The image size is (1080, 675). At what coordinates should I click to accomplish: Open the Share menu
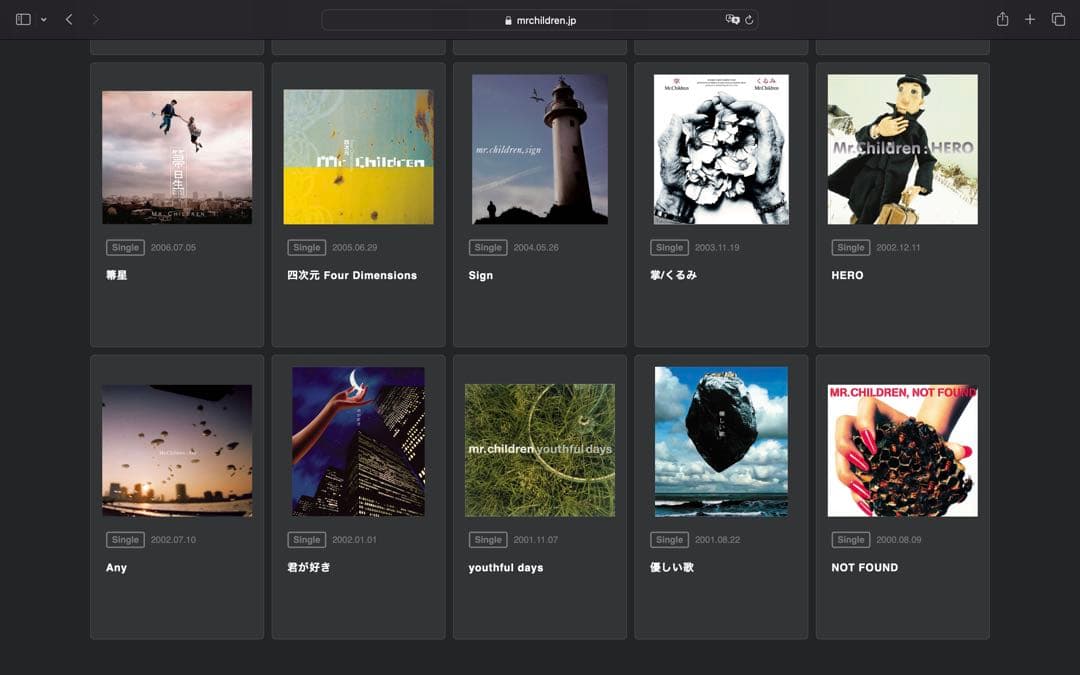click(x=1002, y=19)
